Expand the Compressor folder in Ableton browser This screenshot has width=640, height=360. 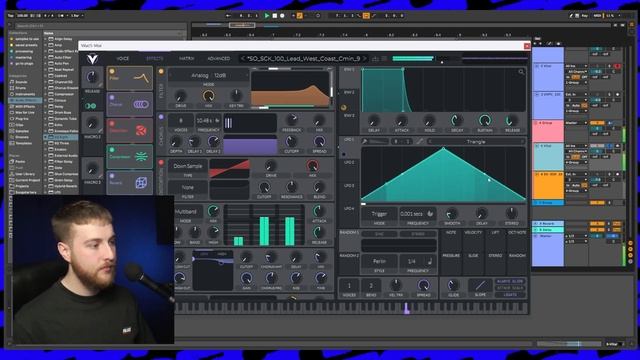pyautogui.click(x=45, y=94)
